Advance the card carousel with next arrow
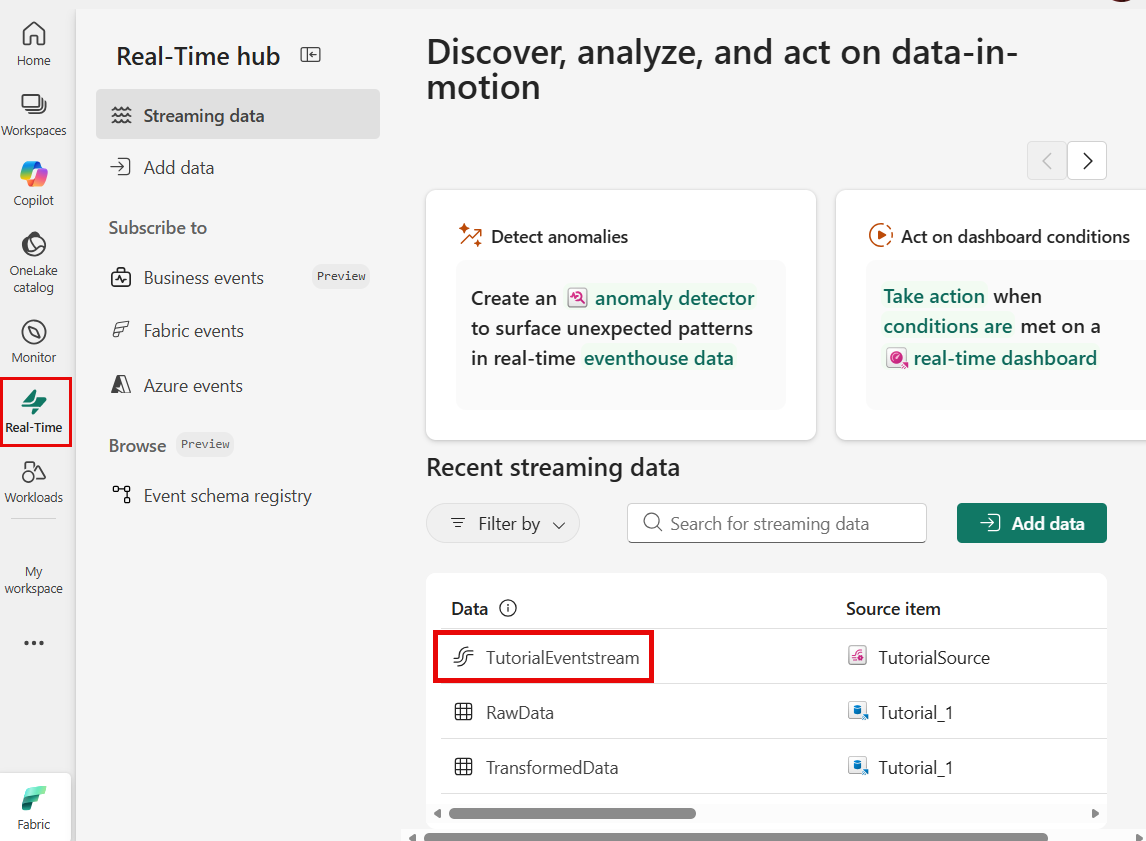The width and height of the screenshot is (1146, 841). (x=1087, y=160)
